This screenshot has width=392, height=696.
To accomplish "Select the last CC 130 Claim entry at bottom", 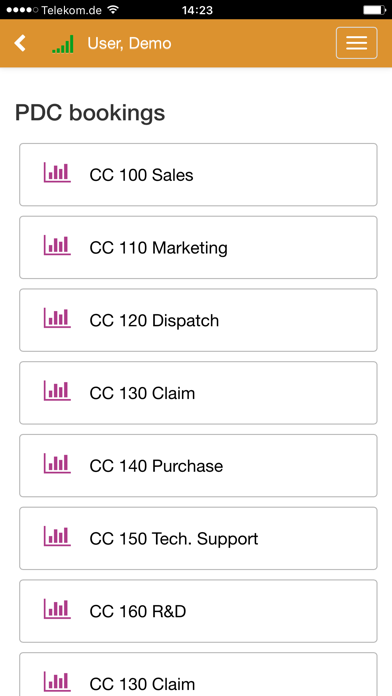I will 198,675.
